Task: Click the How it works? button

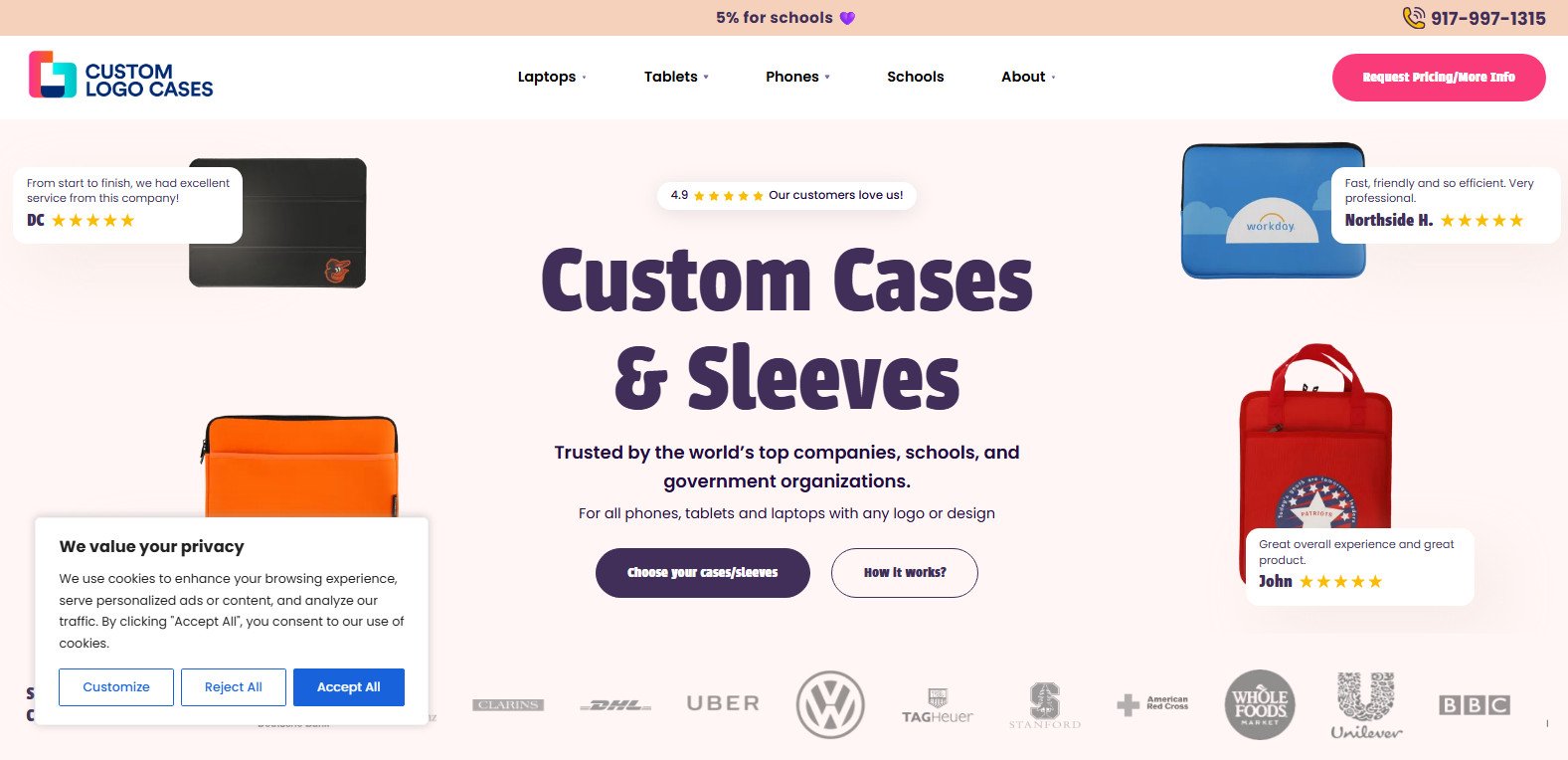Action: (905, 573)
